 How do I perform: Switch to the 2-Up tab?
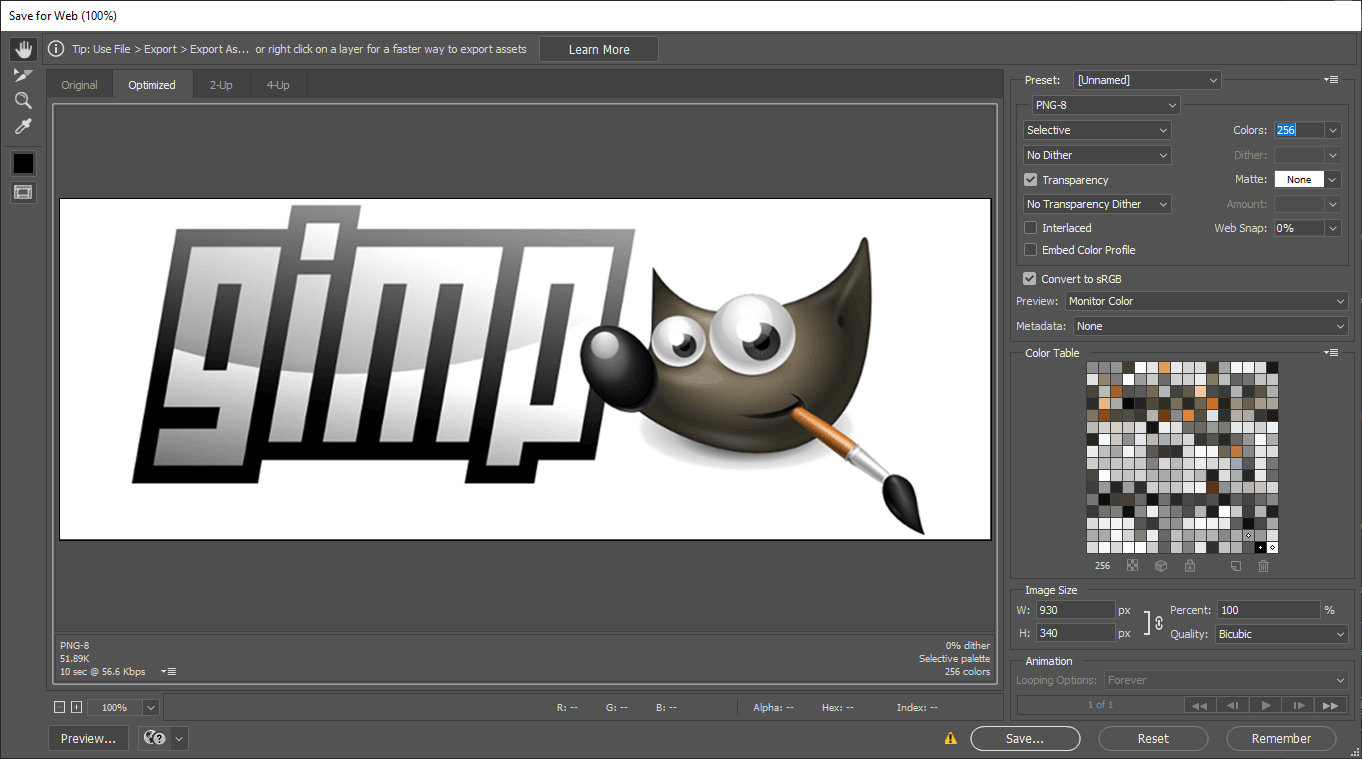(221, 85)
